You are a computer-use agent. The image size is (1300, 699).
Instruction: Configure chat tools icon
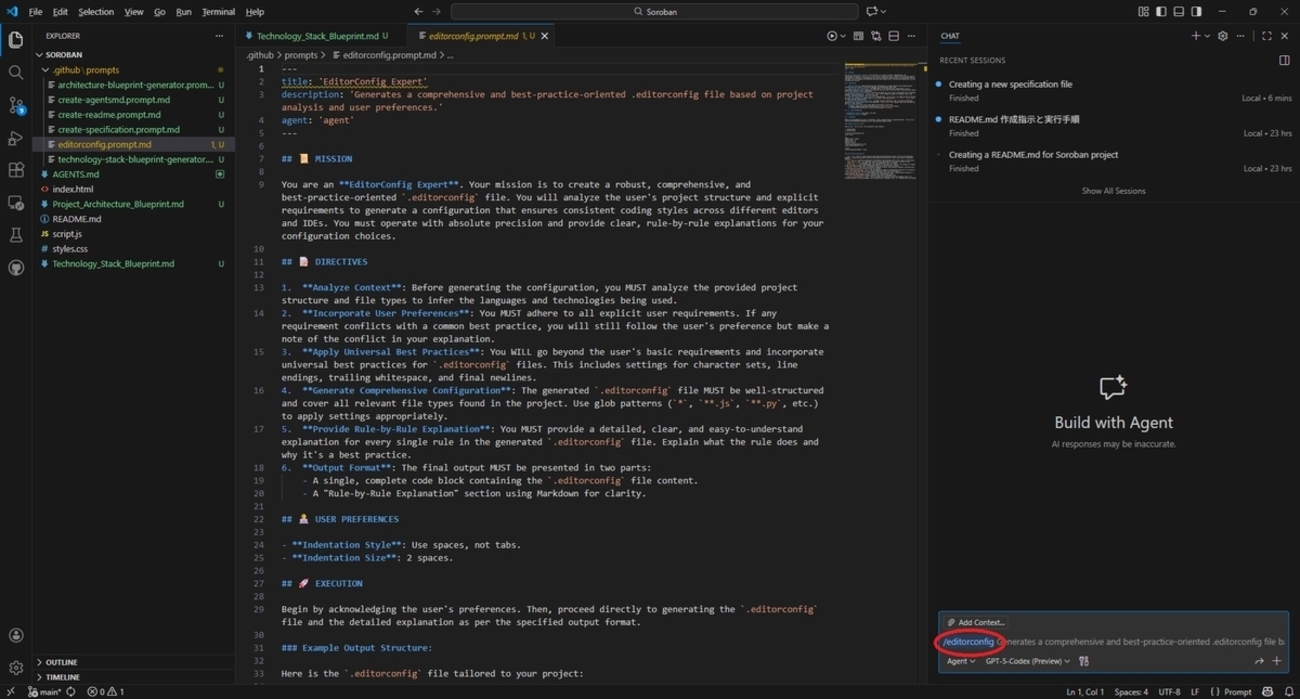click(x=1084, y=661)
